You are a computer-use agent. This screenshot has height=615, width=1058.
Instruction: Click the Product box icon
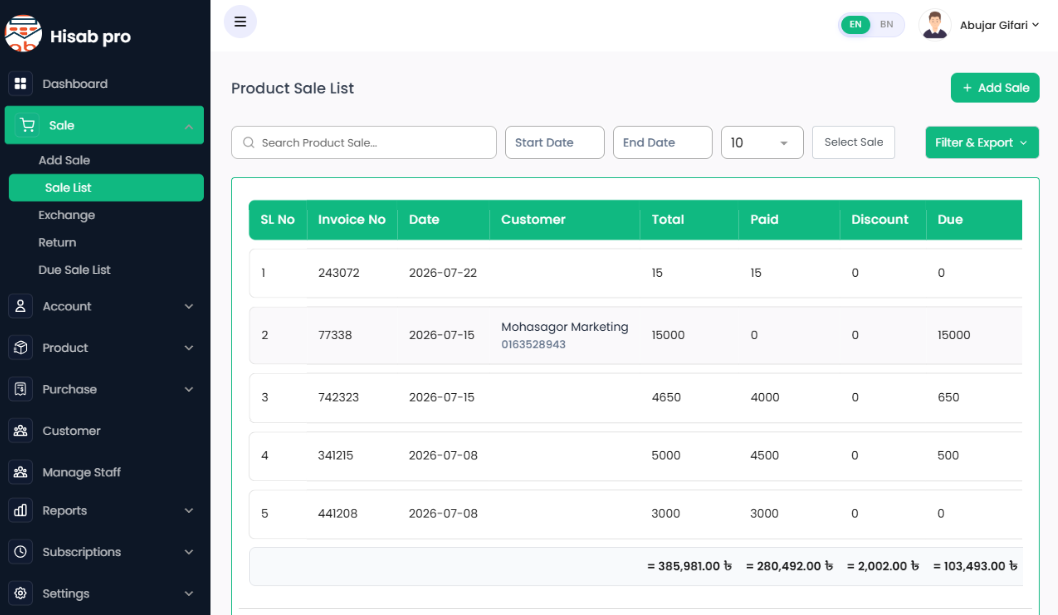click(20, 348)
